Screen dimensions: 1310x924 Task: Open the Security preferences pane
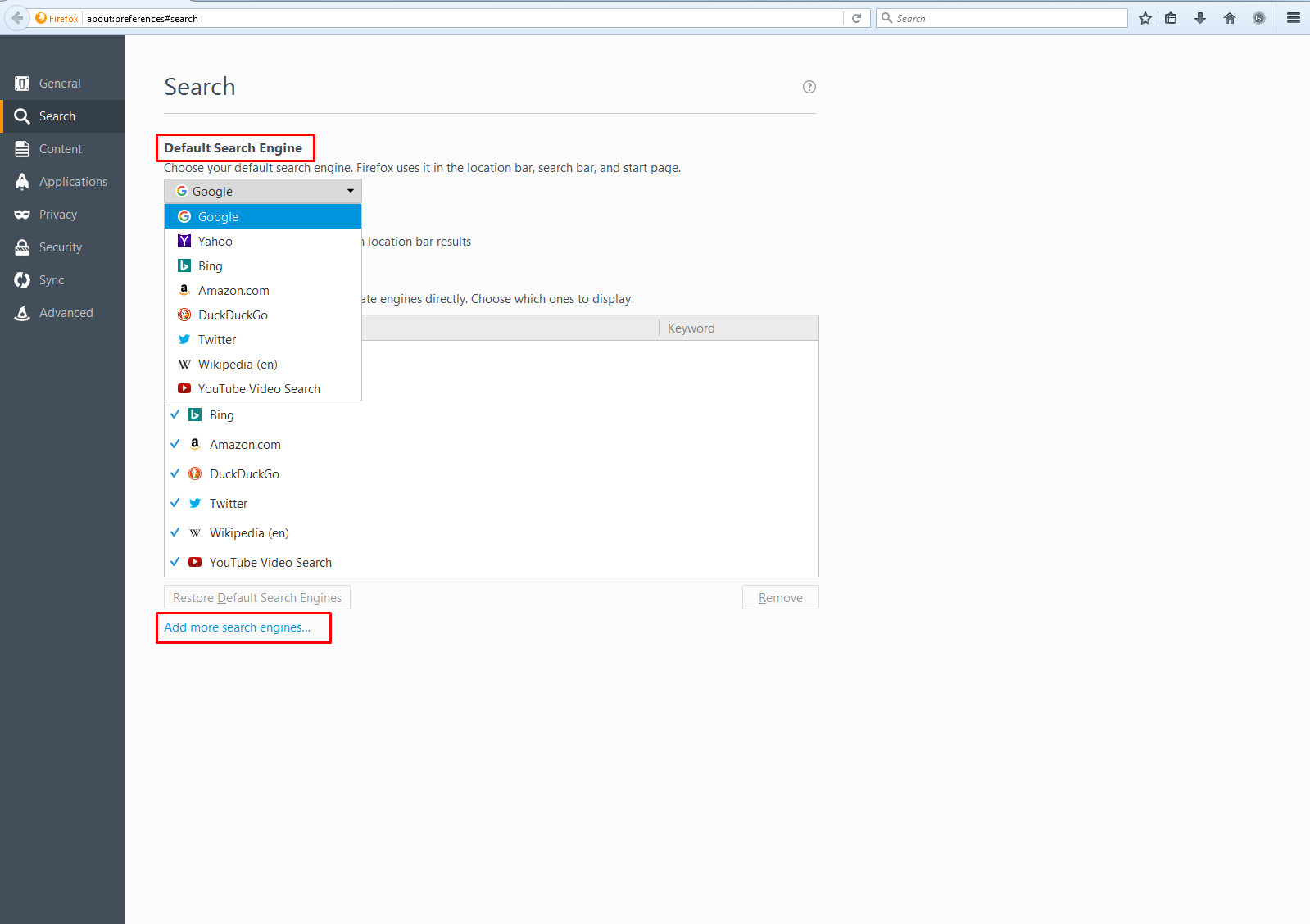(x=62, y=247)
